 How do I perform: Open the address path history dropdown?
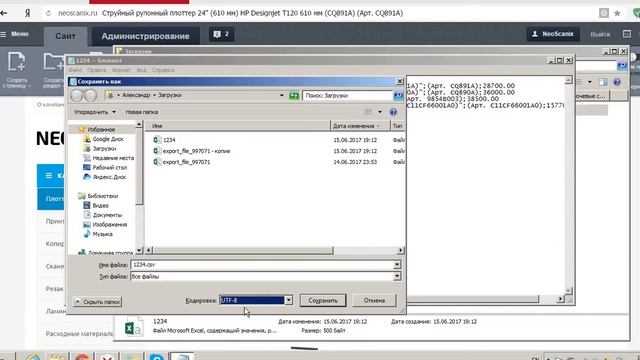282,96
